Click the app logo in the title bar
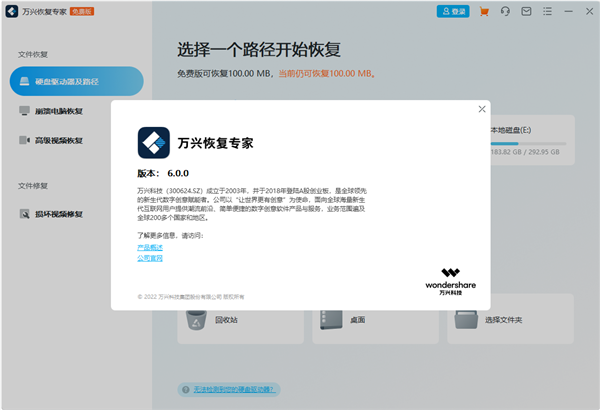Image resolution: width=600 pixels, height=410 pixels. (x=11, y=11)
